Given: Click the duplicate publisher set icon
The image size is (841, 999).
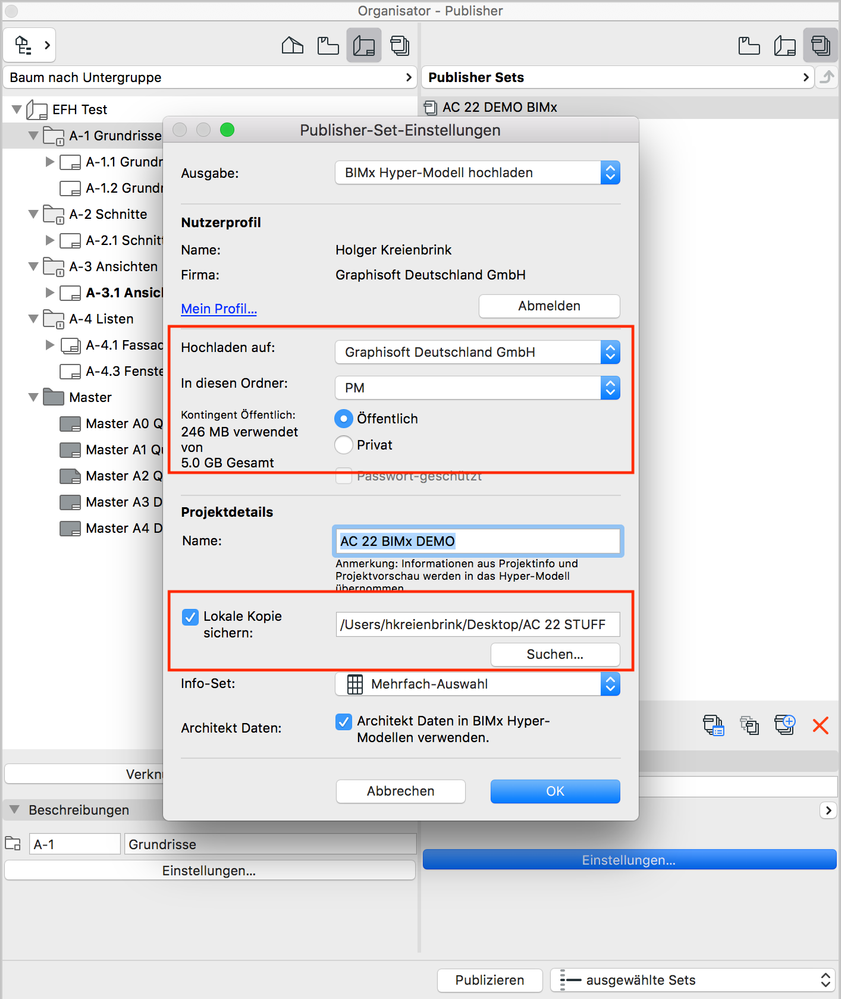Looking at the screenshot, I should (750, 725).
